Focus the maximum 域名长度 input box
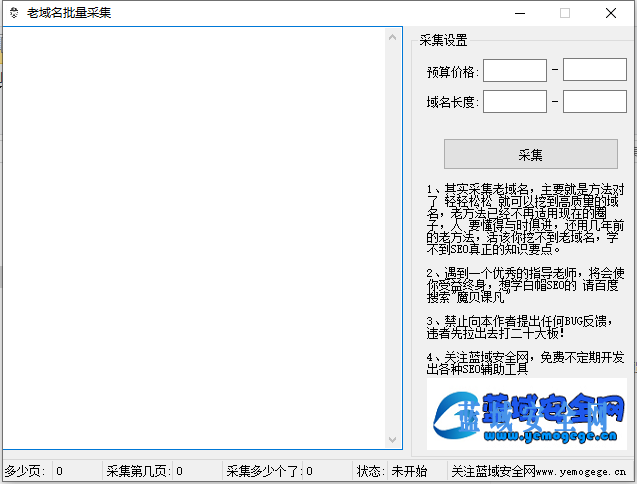637x484 pixels. (x=594, y=101)
